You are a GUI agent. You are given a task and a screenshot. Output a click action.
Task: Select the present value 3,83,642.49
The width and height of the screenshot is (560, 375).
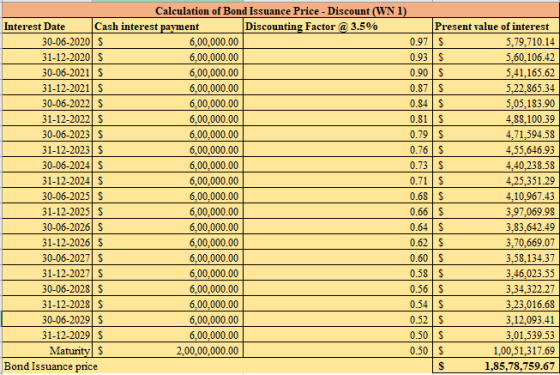click(496, 227)
